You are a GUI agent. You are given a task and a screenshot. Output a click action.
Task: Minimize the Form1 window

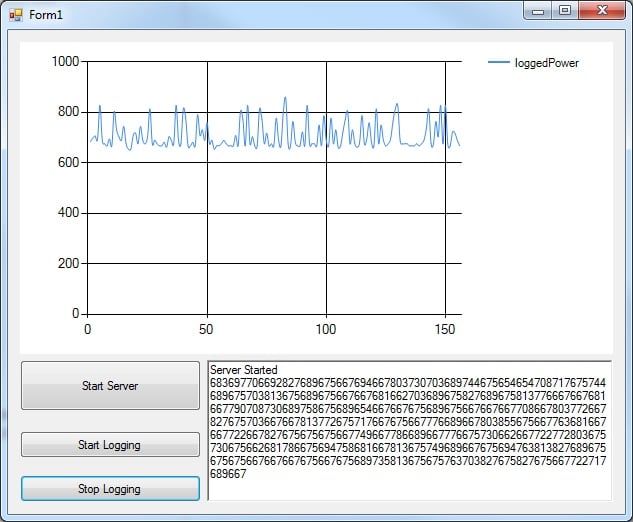click(x=540, y=10)
